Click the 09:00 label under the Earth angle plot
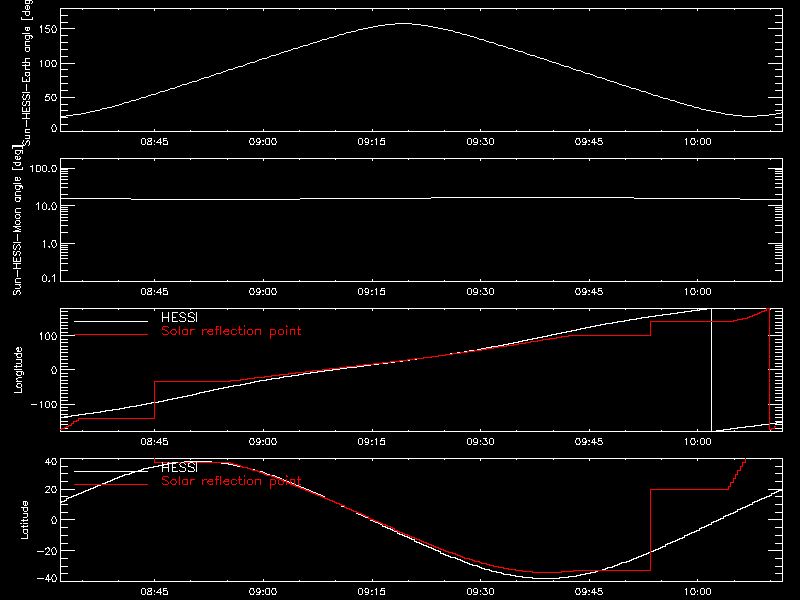 click(263, 142)
